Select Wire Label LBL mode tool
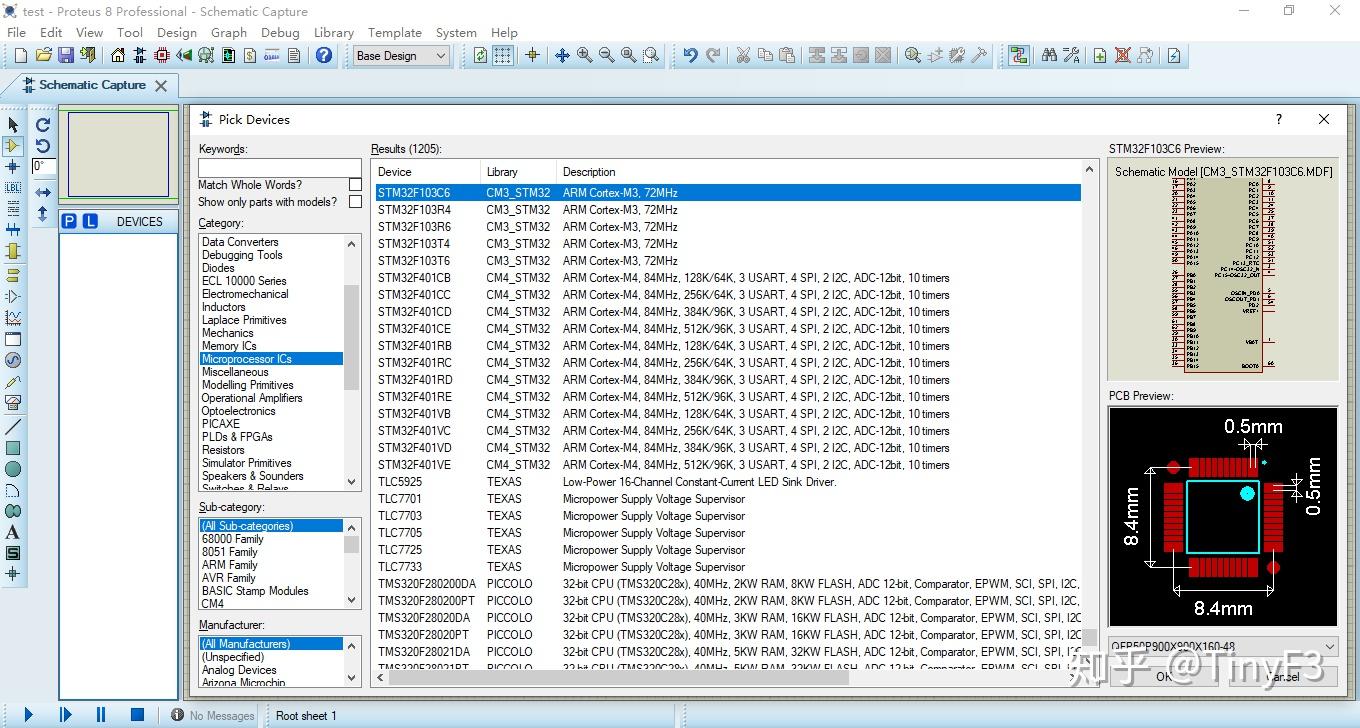This screenshot has width=1360, height=728. point(13,188)
